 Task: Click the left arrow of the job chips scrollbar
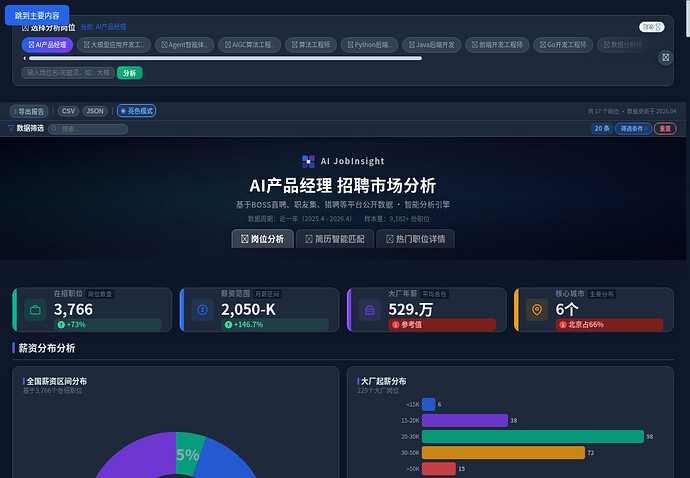pyautogui.click(x=25, y=58)
